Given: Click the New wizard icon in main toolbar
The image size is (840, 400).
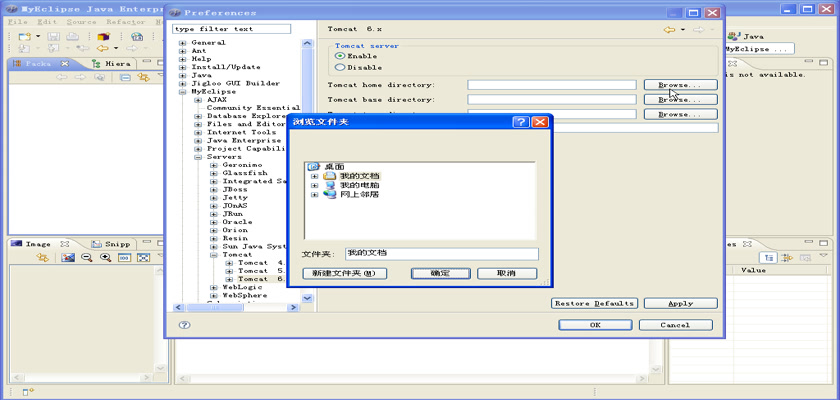Looking at the screenshot, I should click(x=24, y=36).
